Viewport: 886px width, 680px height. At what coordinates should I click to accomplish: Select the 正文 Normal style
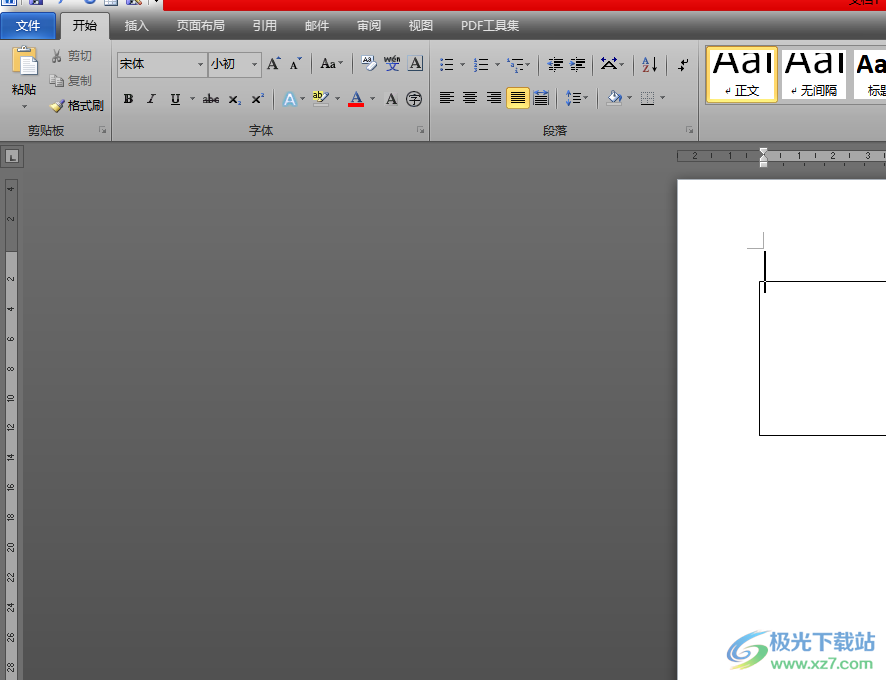[x=742, y=74]
